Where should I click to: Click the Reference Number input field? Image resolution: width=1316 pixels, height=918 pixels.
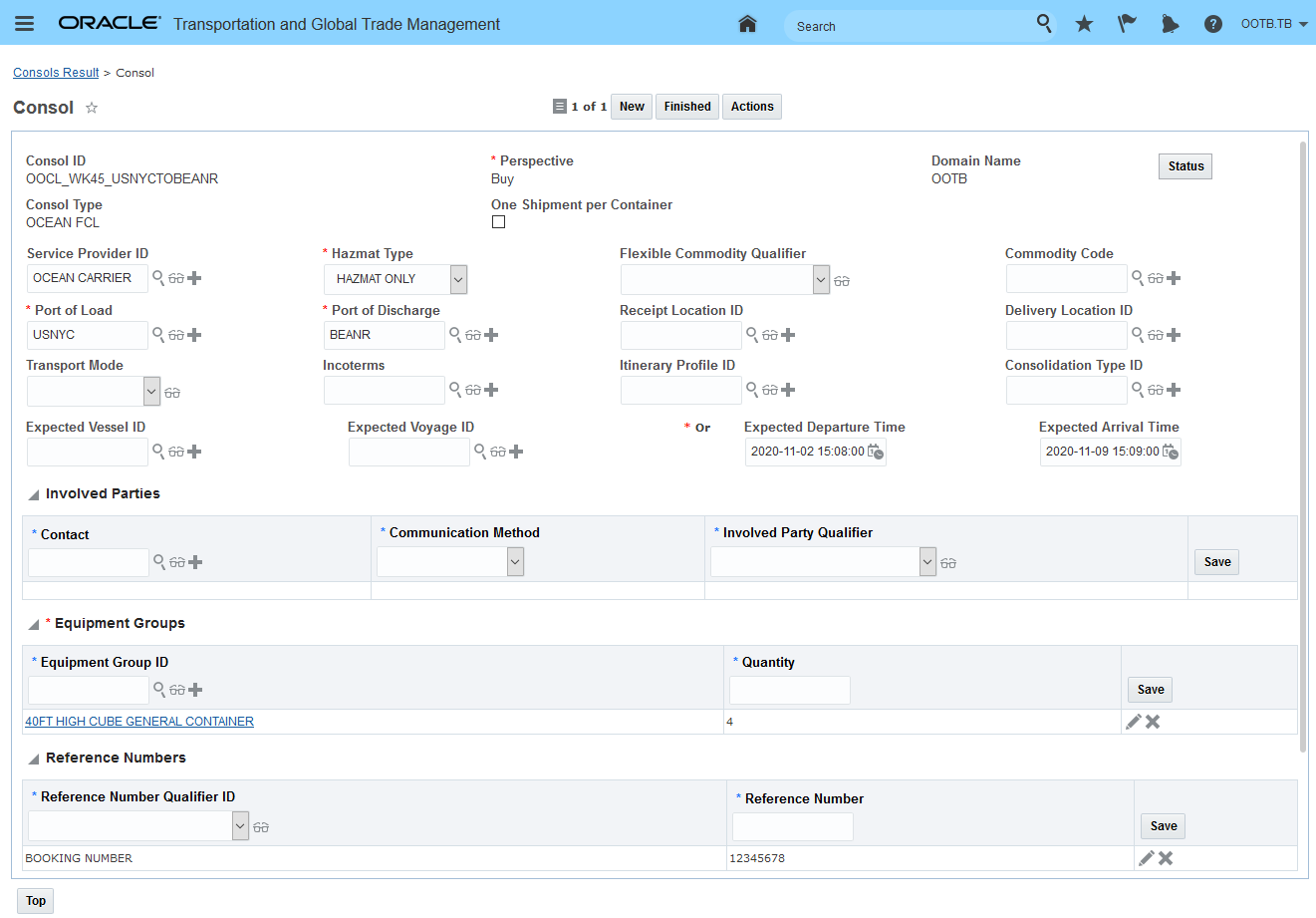(793, 826)
